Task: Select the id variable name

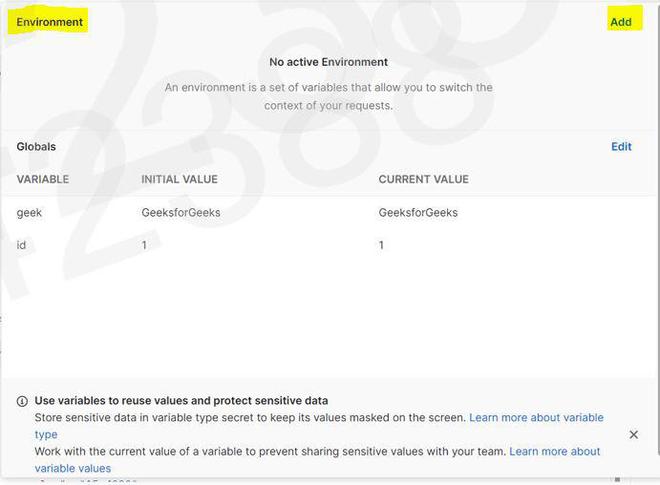Action: [x=22, y=245]
